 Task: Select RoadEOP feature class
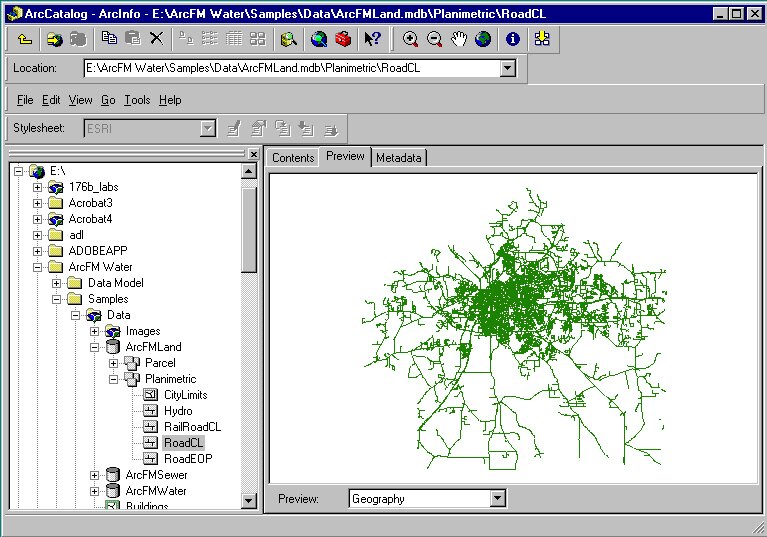point(188,459)
